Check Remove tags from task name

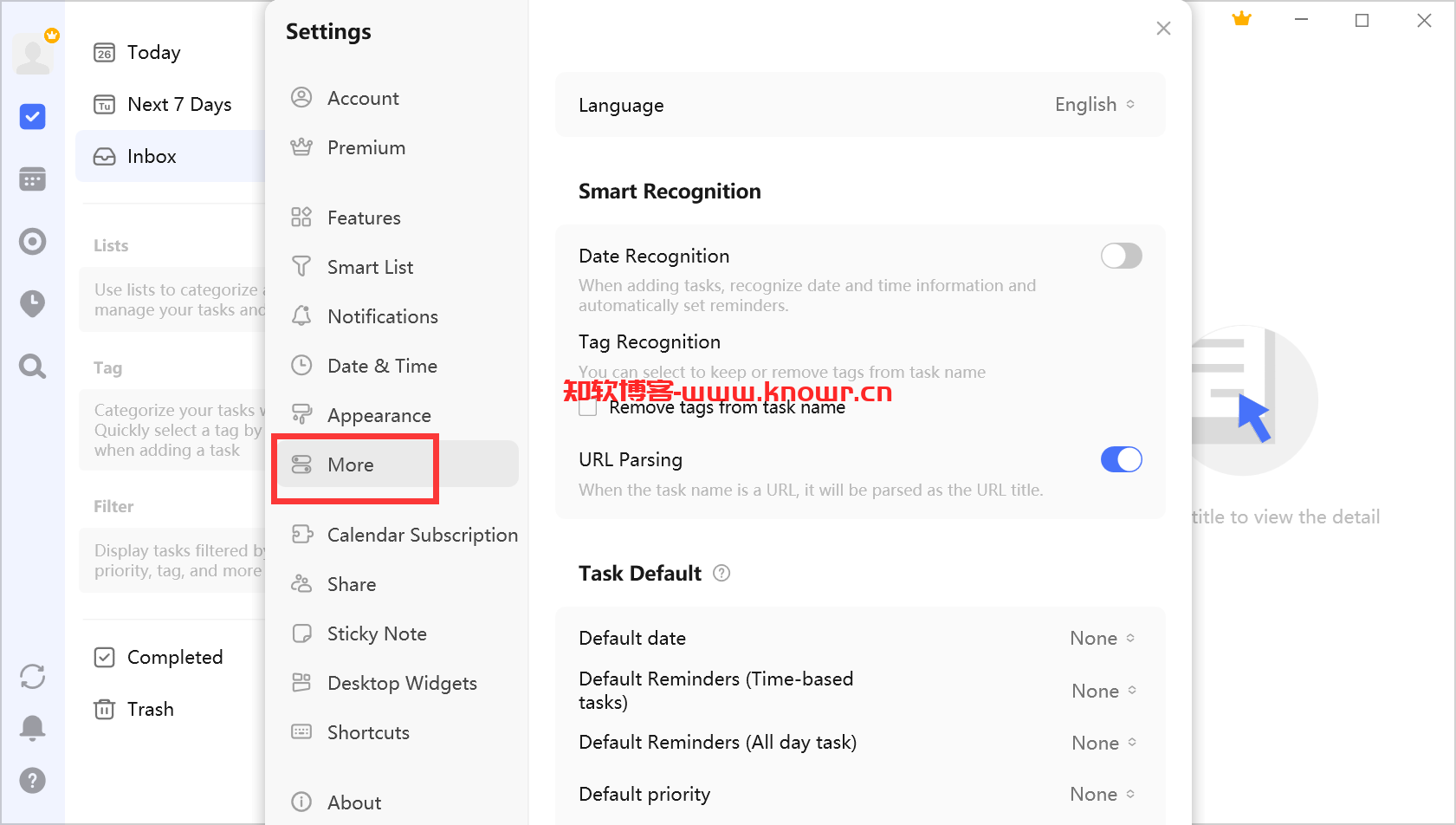pyautogui.click(x=588, y=407)
